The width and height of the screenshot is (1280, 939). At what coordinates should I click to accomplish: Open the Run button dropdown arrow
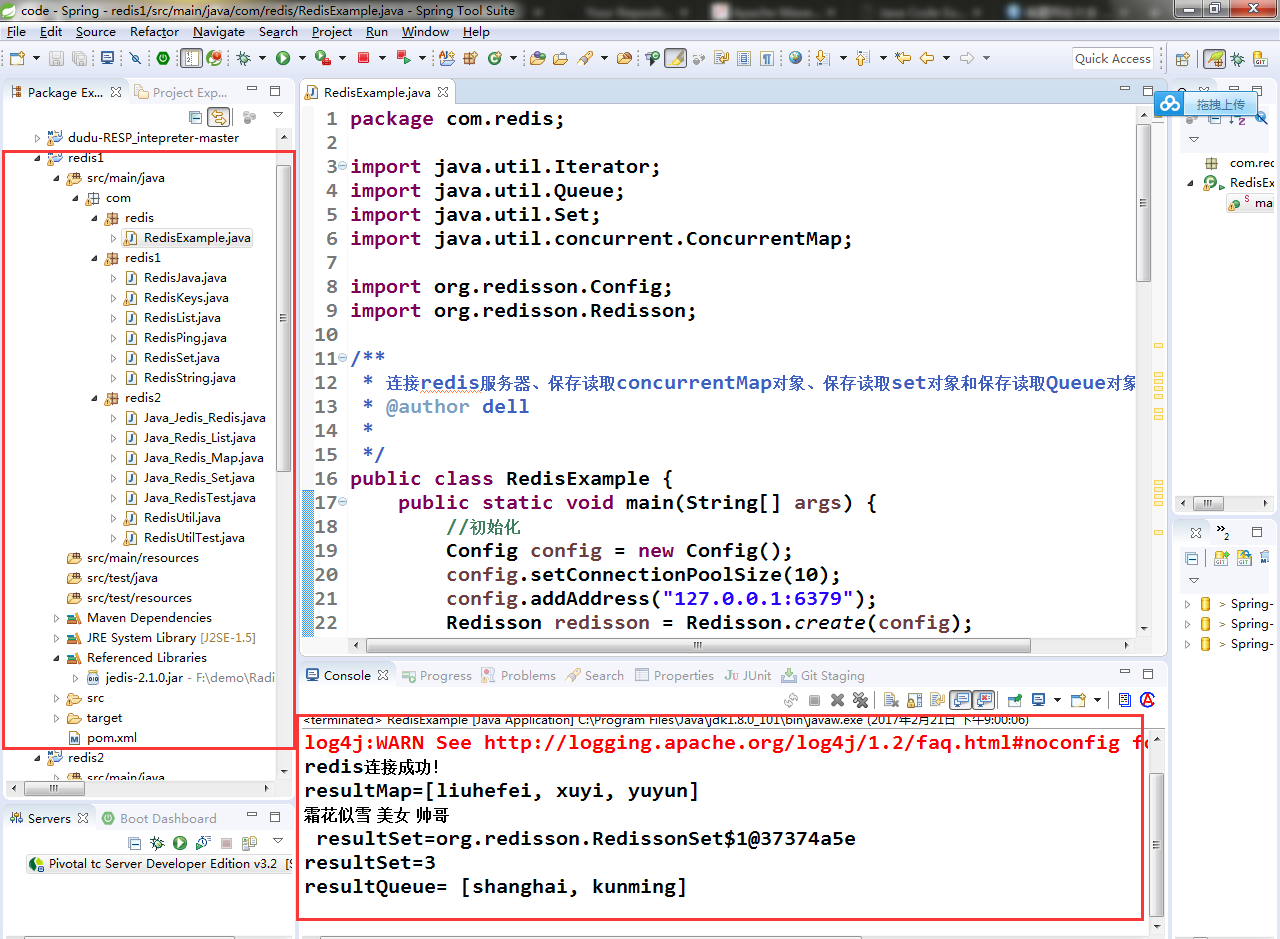pos(301,59)
